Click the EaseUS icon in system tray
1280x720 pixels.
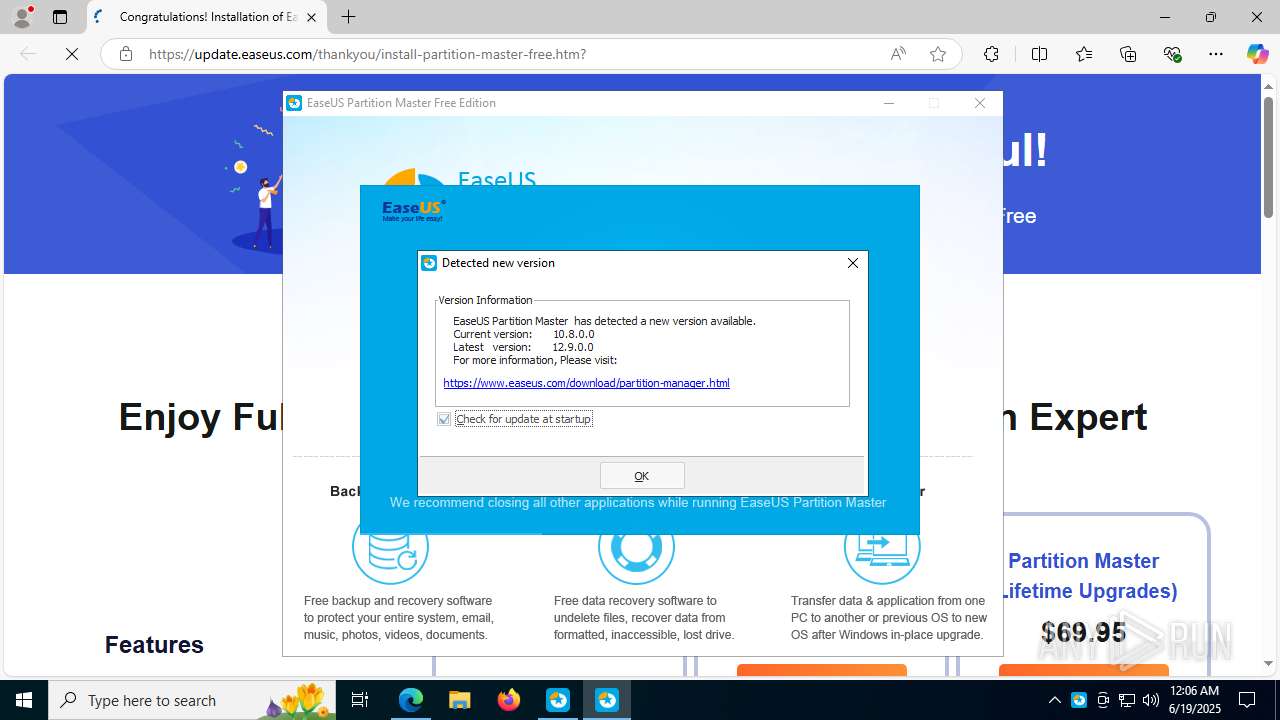point(1079,700)
